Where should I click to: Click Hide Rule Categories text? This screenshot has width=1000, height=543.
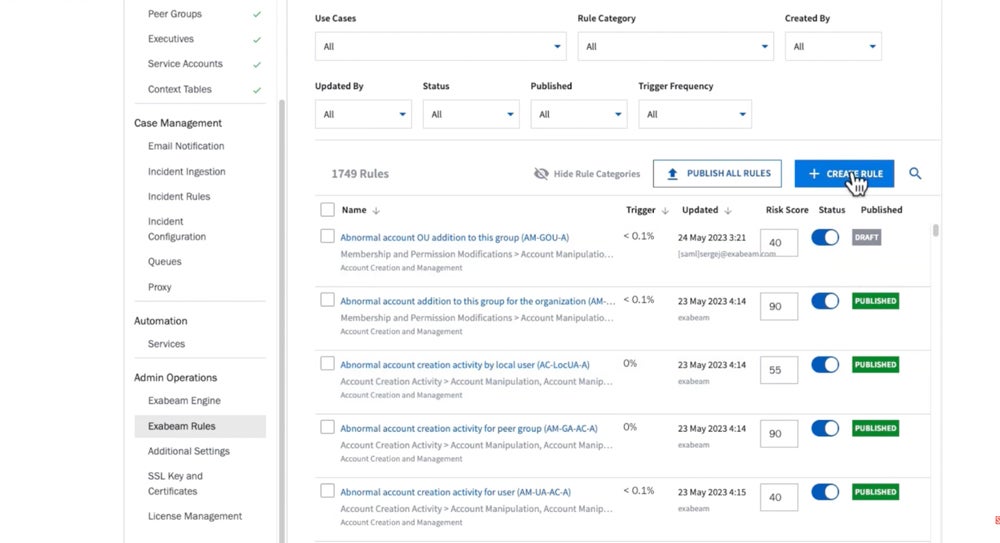point(597,174)
